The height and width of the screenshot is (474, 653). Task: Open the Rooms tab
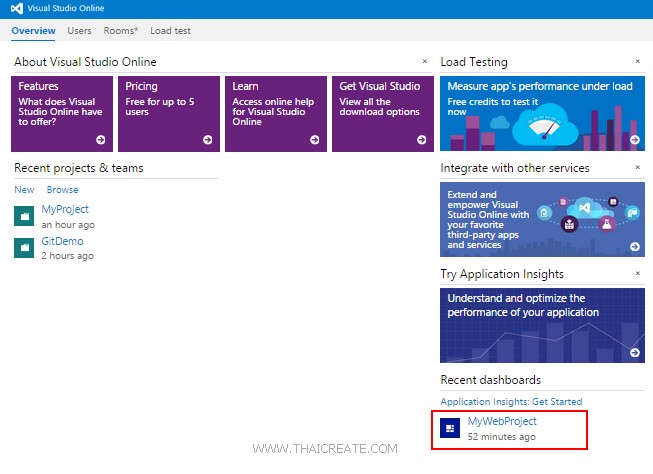click(x=121, y=31)
